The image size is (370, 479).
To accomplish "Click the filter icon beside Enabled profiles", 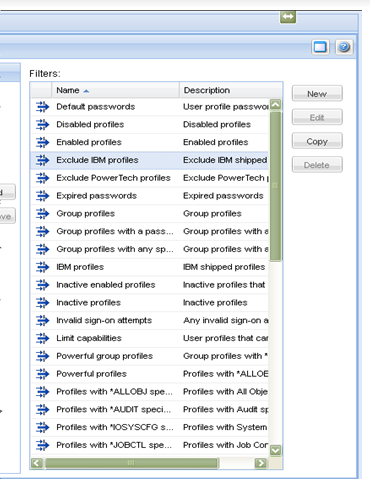I will pos(42,142).
